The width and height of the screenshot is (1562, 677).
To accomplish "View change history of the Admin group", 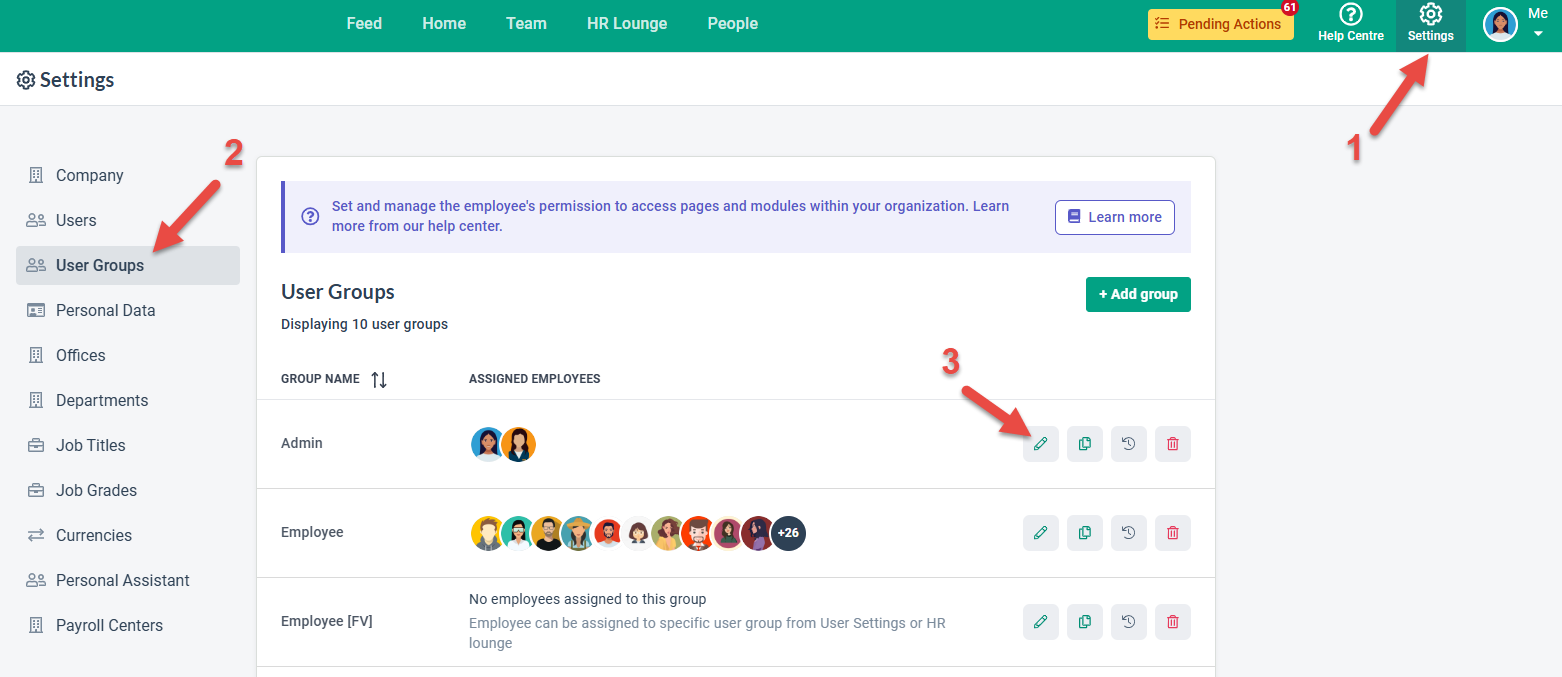I will point(1128,443).
